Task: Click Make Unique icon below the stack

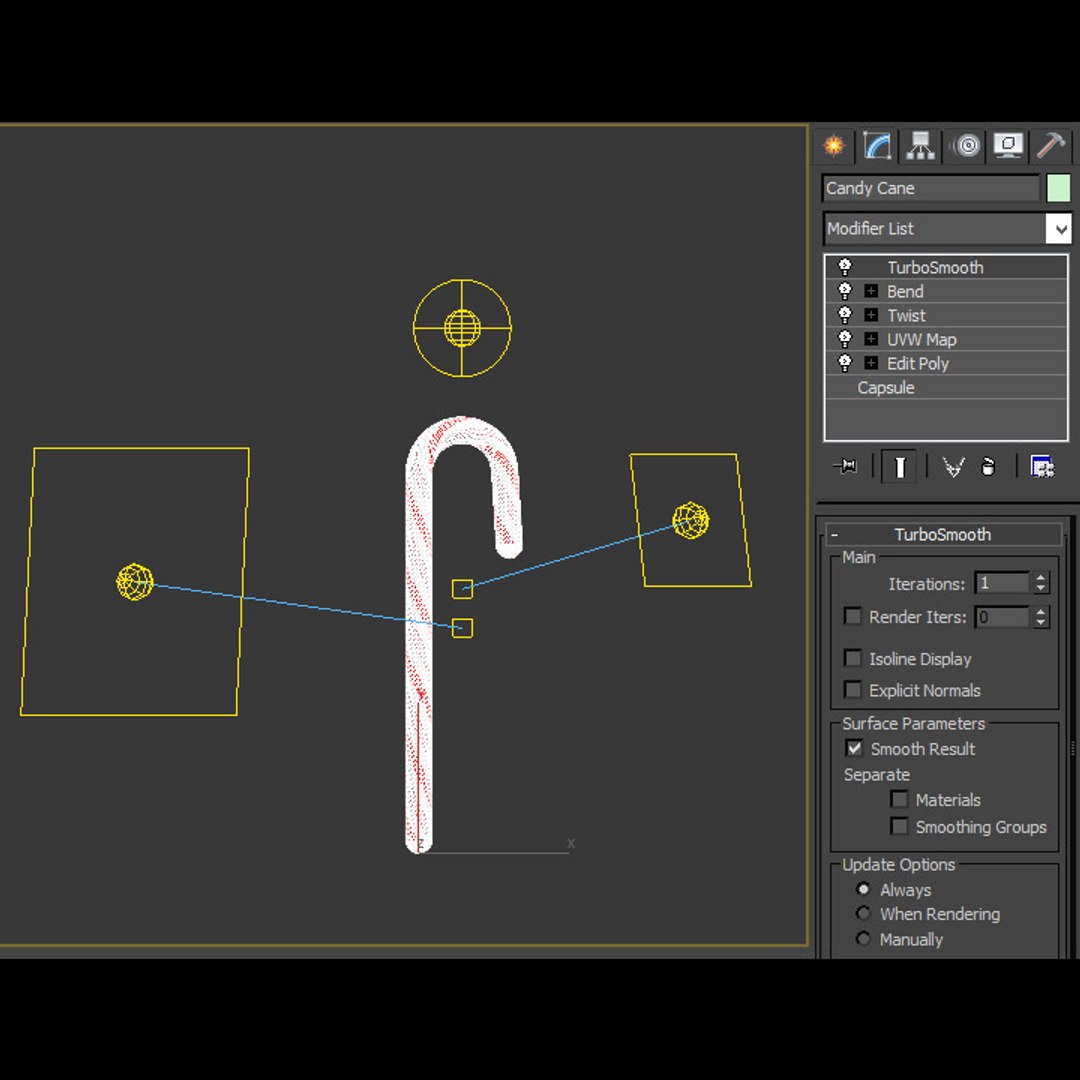Action: [953, 468]
